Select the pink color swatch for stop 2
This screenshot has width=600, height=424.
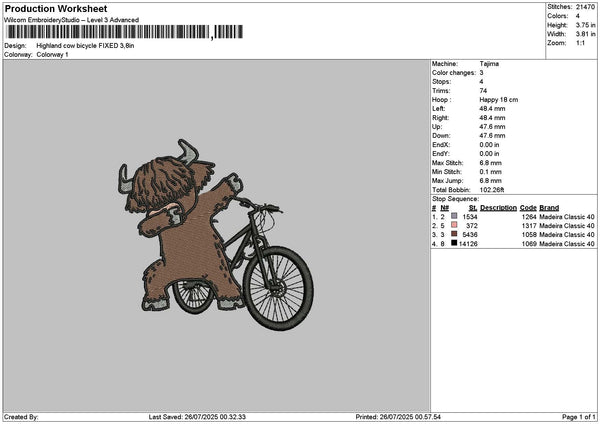click(x=455, y=225)
